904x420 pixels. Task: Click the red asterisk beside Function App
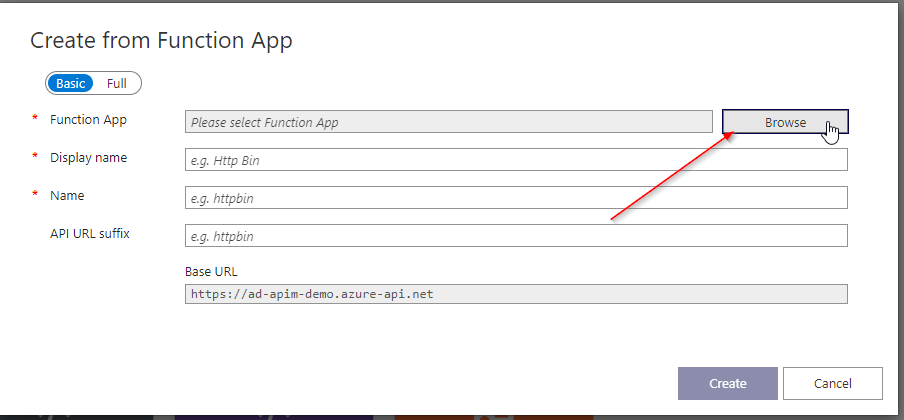(x=36, y=120)
